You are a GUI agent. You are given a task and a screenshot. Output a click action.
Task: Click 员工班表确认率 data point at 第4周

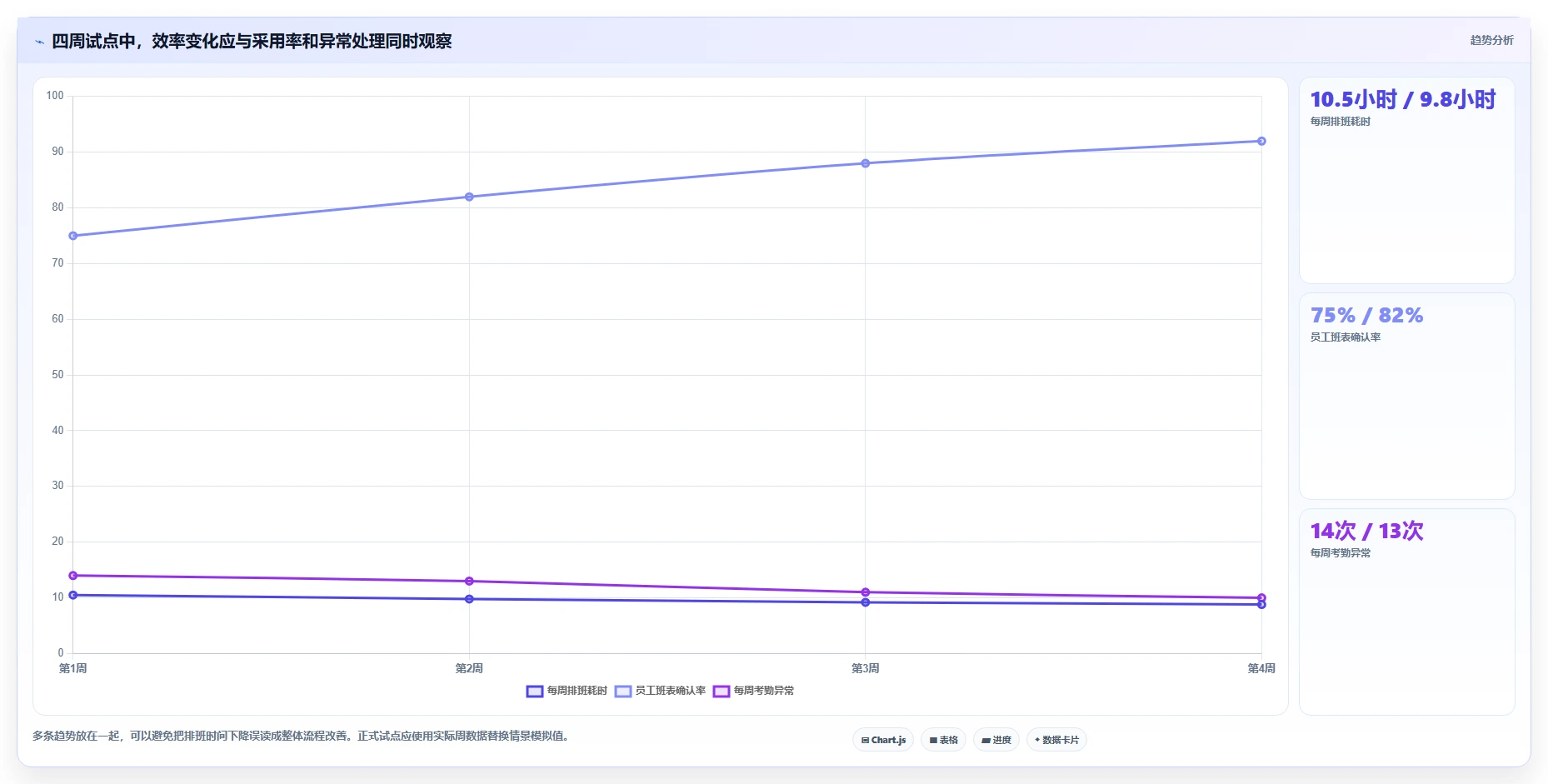coord(1261,141)
